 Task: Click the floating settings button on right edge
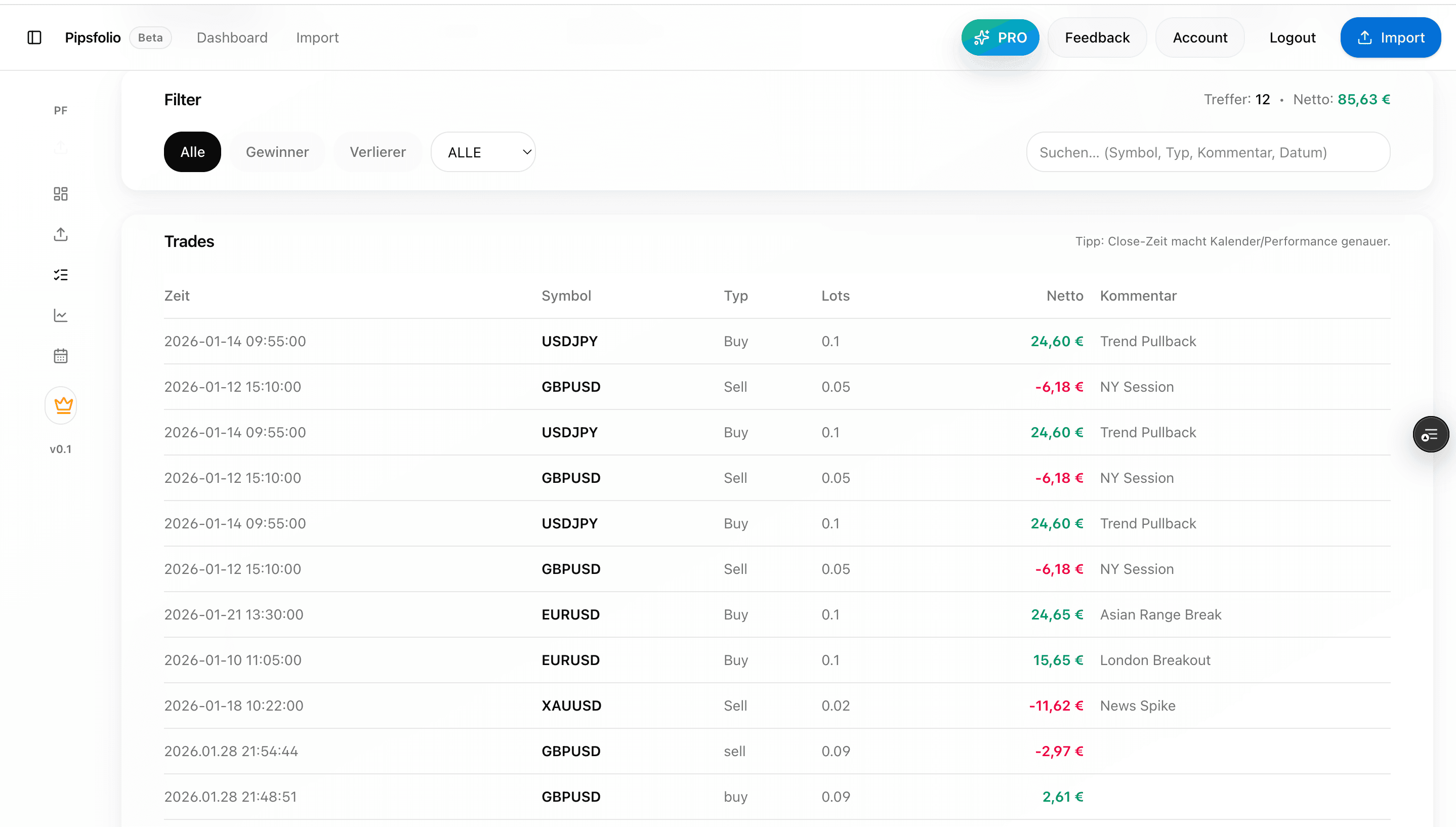tap(1431, 434)
